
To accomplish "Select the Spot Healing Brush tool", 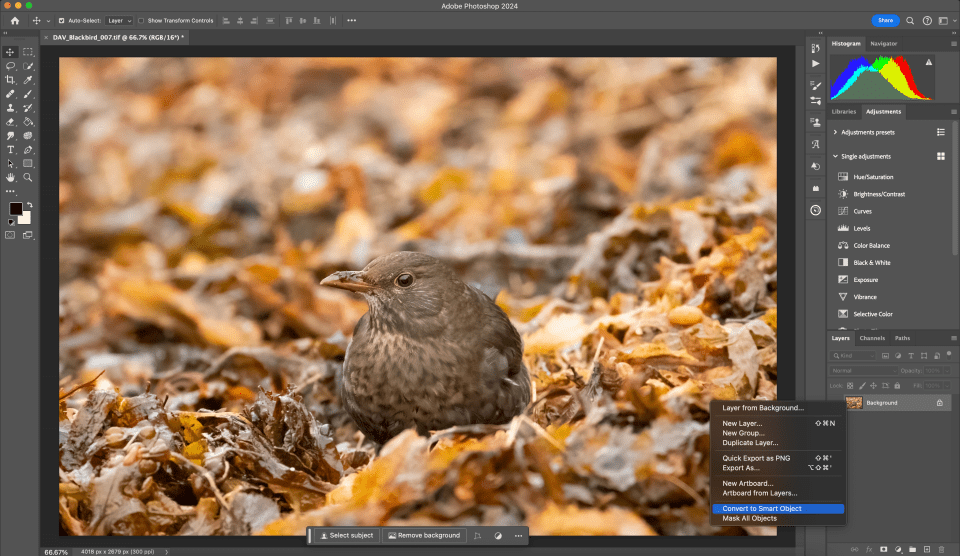I will coord(10,94).
